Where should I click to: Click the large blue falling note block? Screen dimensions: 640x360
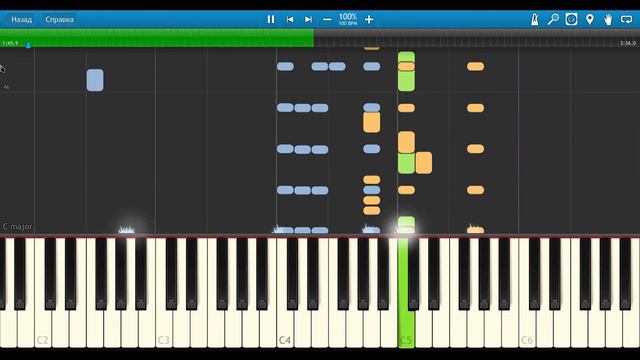pyautogui.click(x=95, y=80)
